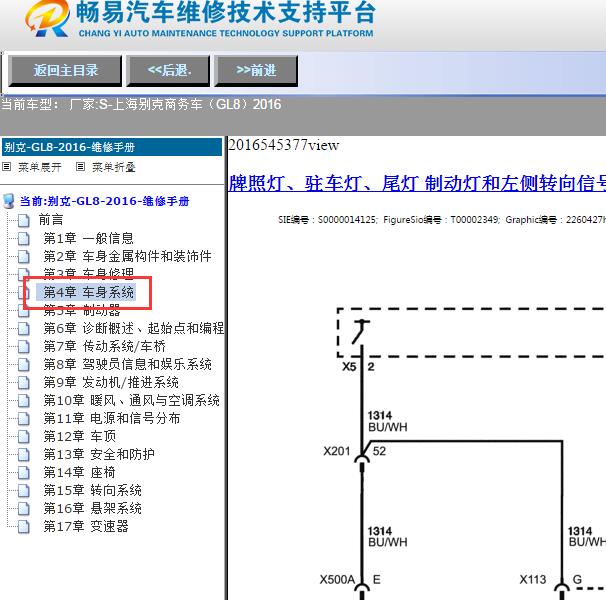Open the 前言 tree entry

[51, 220]
